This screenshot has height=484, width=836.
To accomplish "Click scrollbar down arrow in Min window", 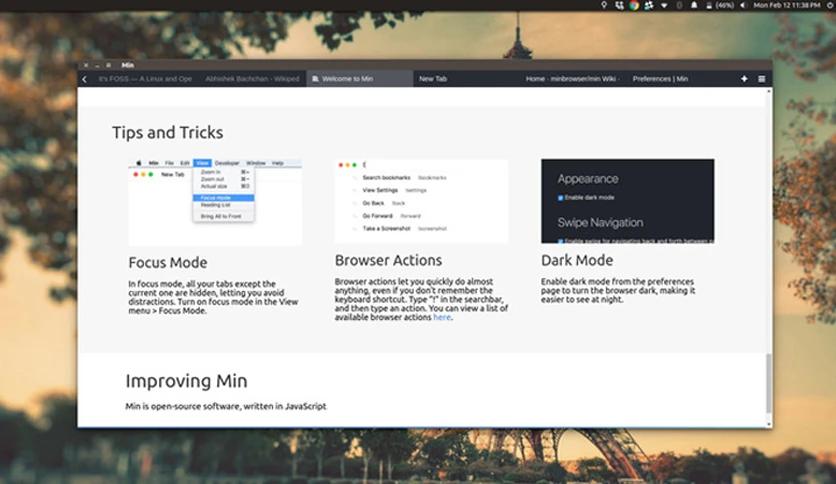I will pos(768,424).
